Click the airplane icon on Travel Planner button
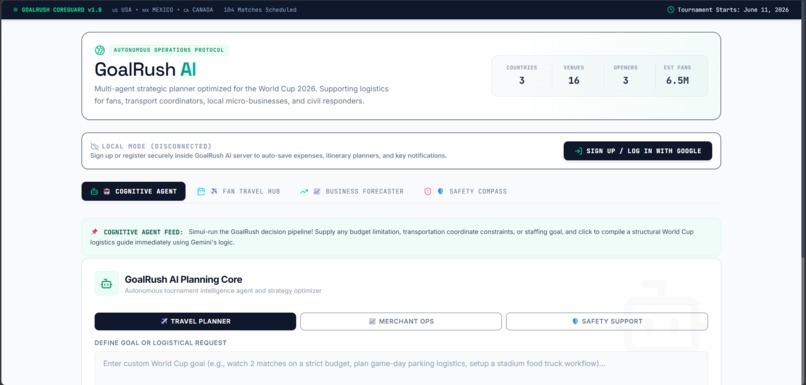Image resolution: width=806 pixels, height=385 pixels. tap(164, 321)
